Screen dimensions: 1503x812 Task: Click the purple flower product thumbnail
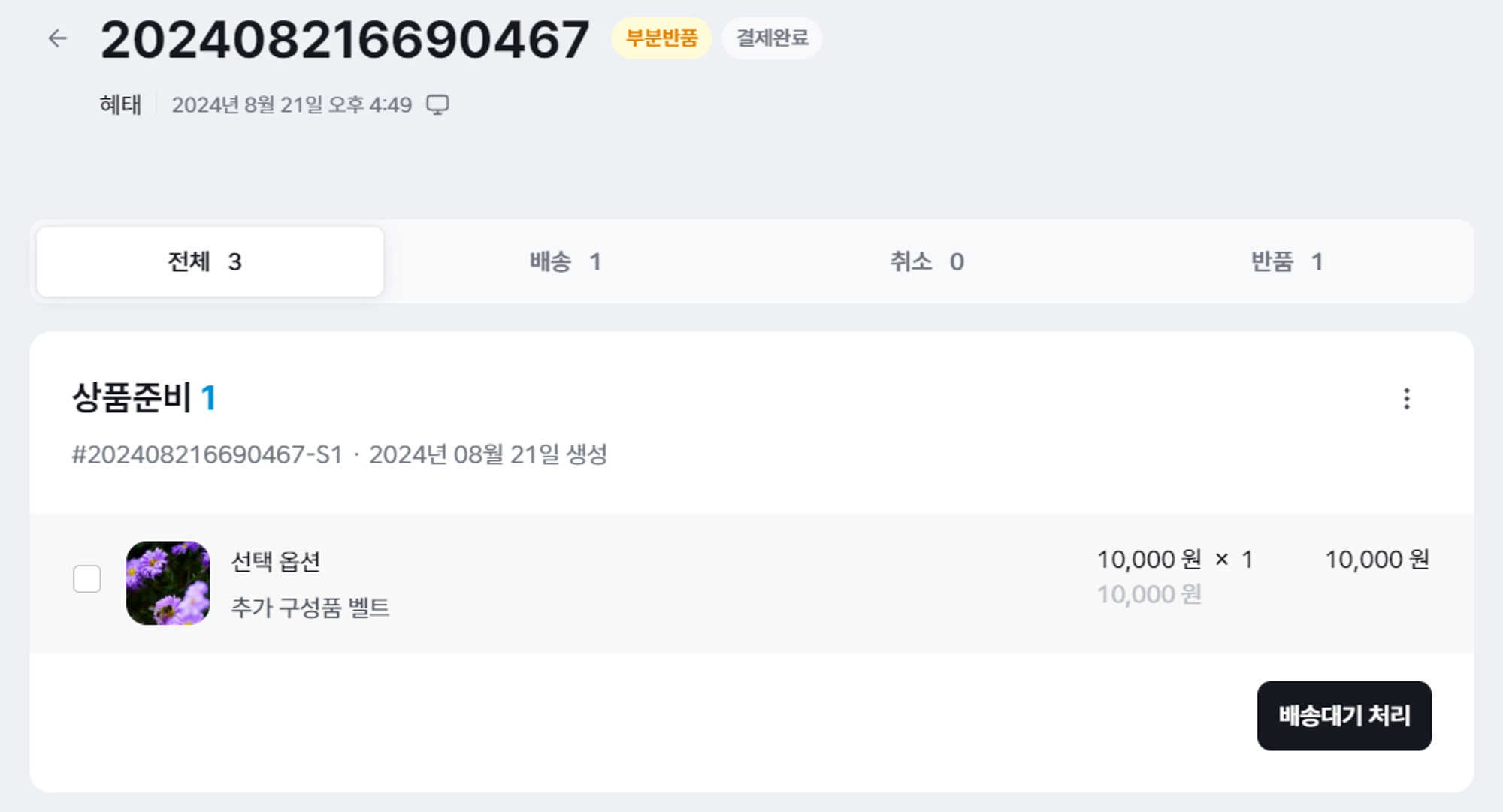[168, 583]
